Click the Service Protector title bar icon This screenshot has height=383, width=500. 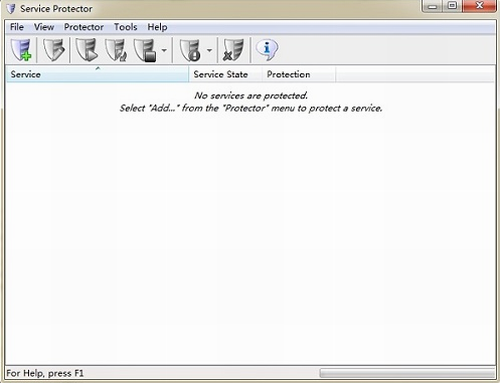tap(11, 9)
